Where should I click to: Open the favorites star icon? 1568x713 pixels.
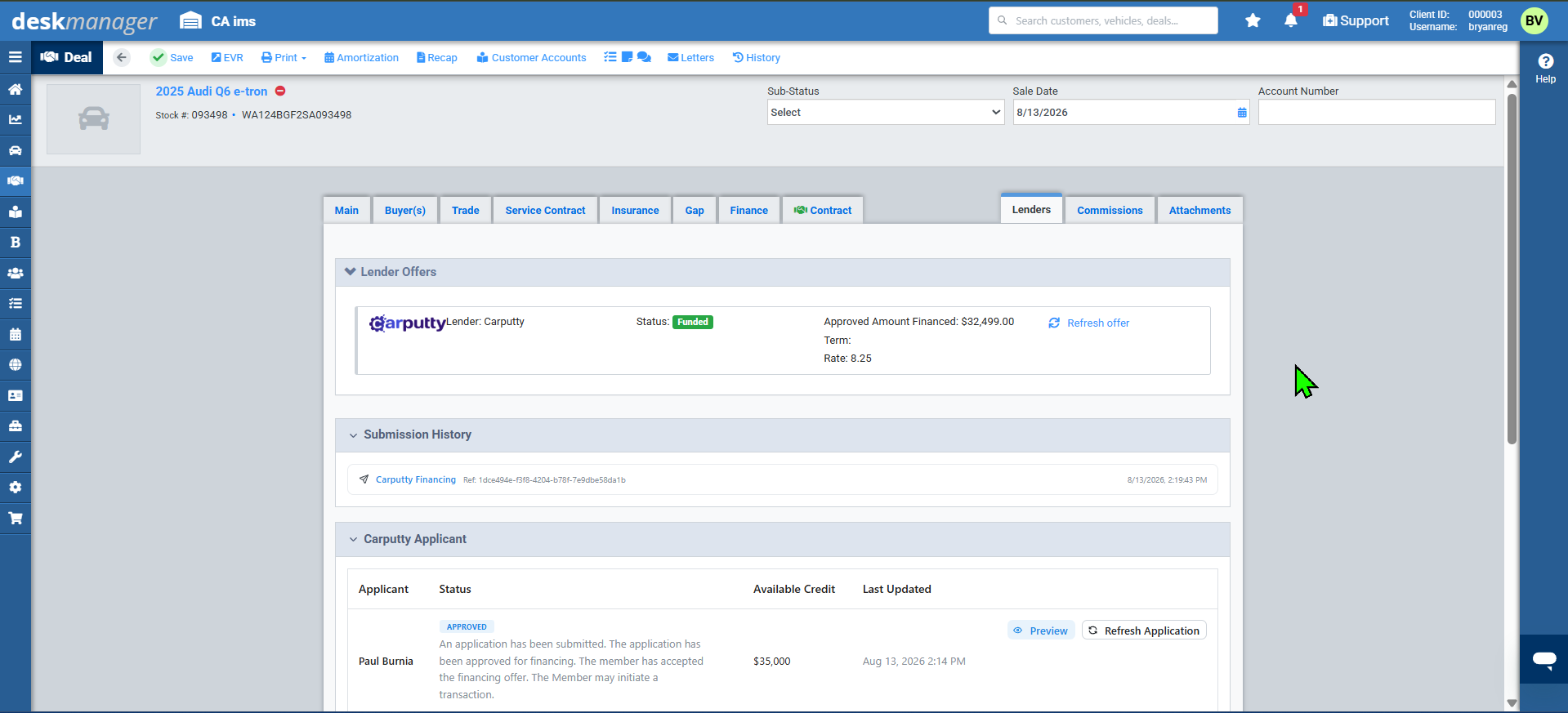coord(1253,20)
